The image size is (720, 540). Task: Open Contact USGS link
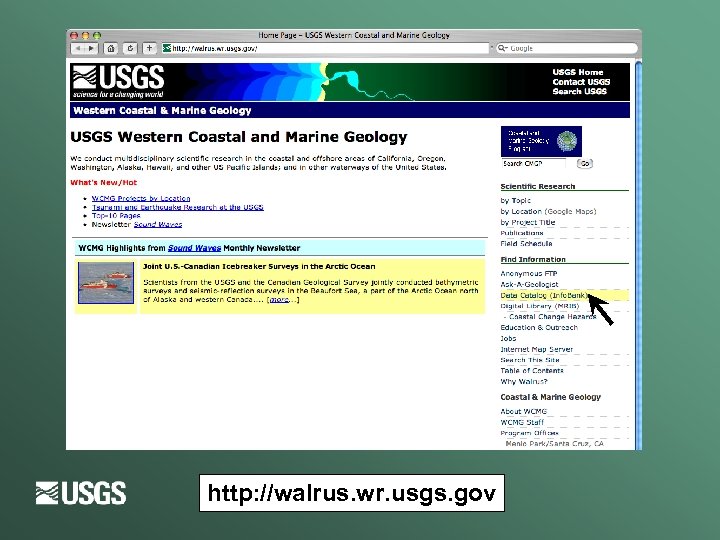581,82
